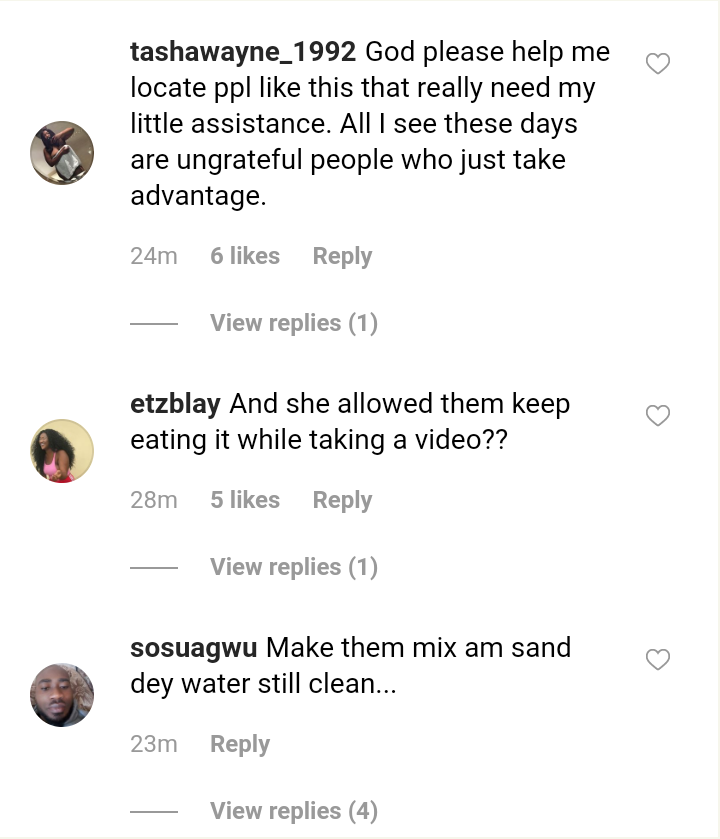Reply to tashawayne_1992's comment
The height and width of the screenshot is (839, 720).
click(342, 256)
